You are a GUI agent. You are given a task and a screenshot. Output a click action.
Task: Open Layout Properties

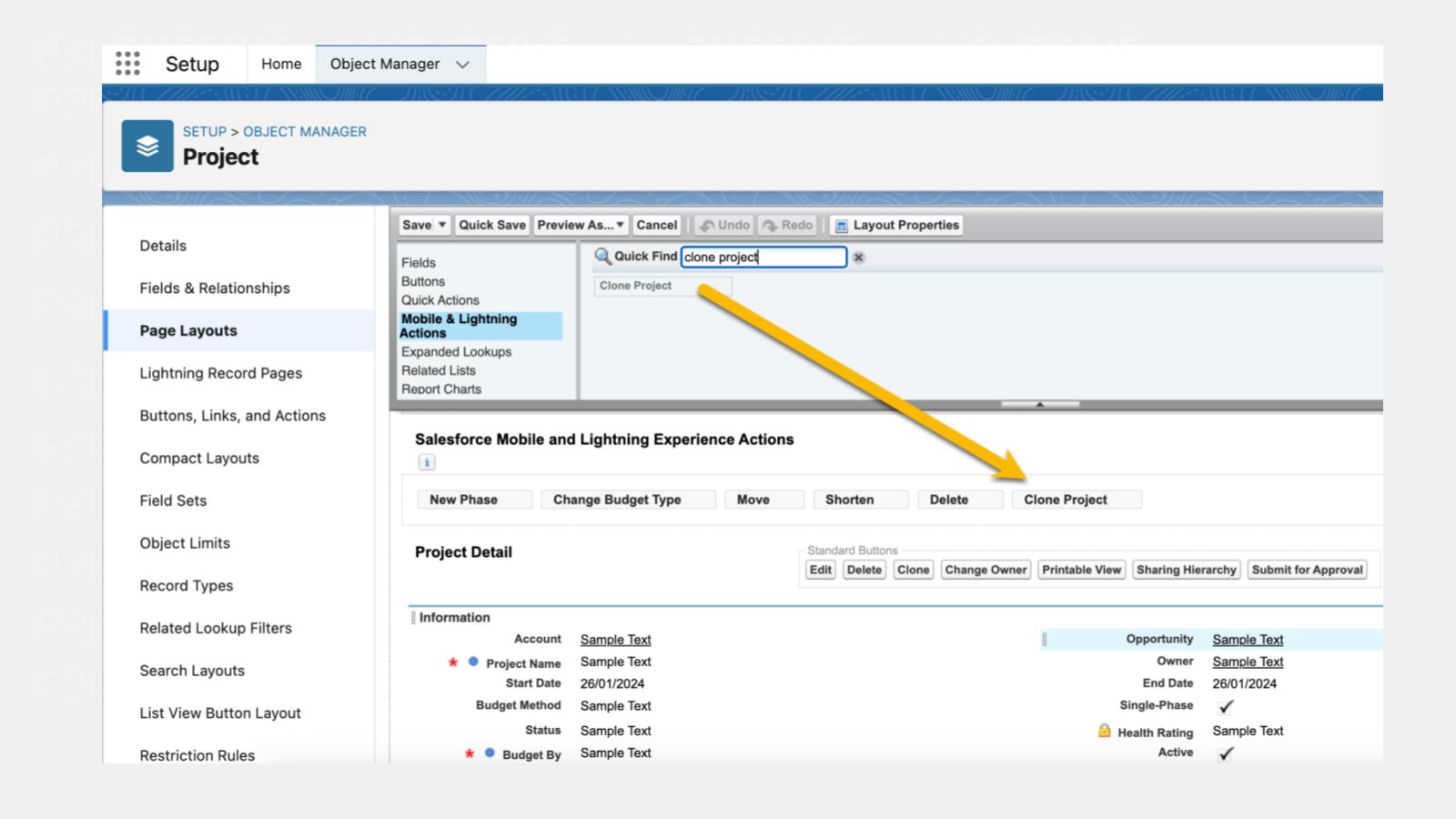coord(897,225)
